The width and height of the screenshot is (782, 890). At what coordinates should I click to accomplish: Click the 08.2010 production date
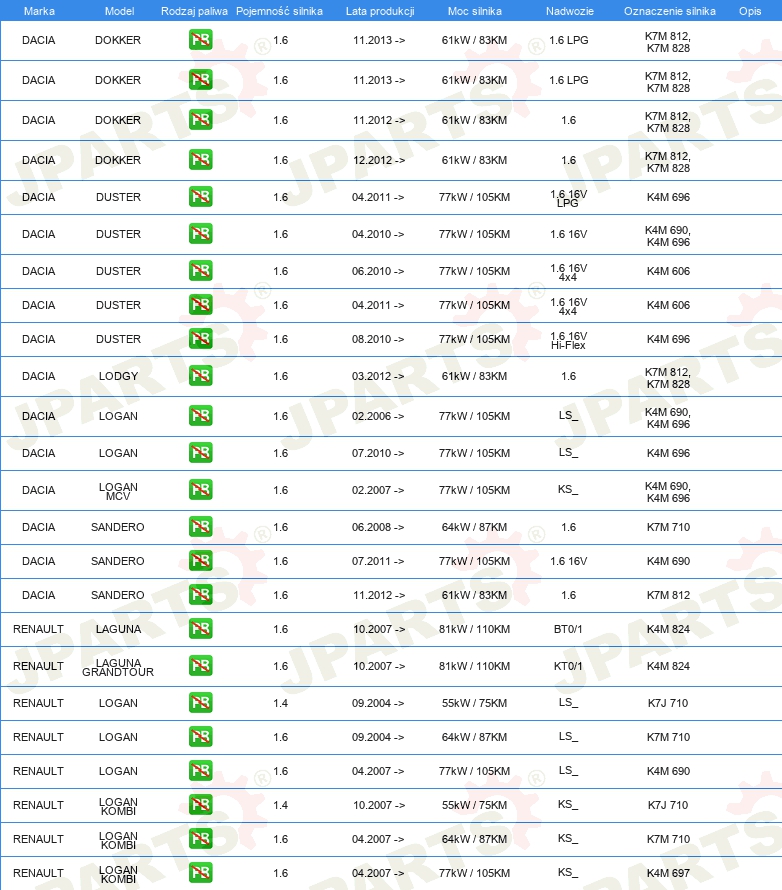click(x=378, y=339)
